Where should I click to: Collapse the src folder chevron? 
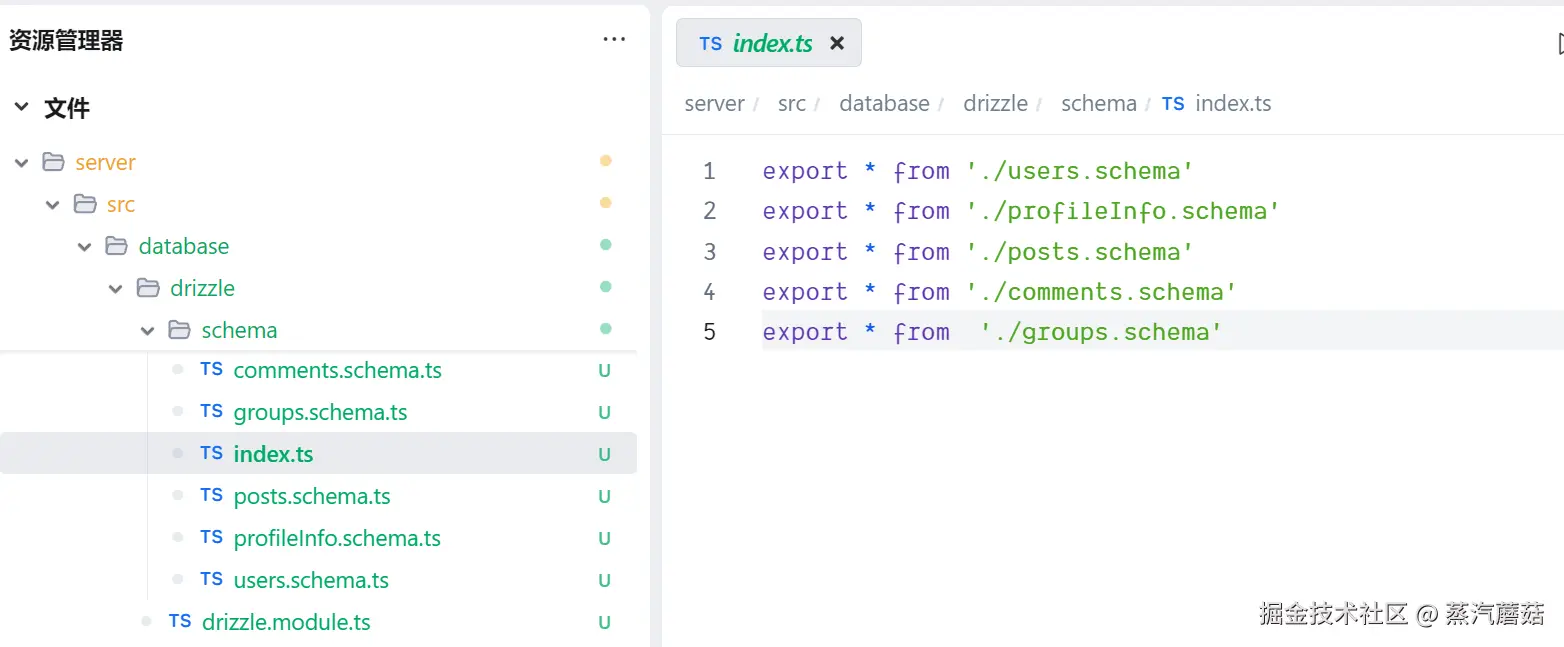(x=53, y=204)
